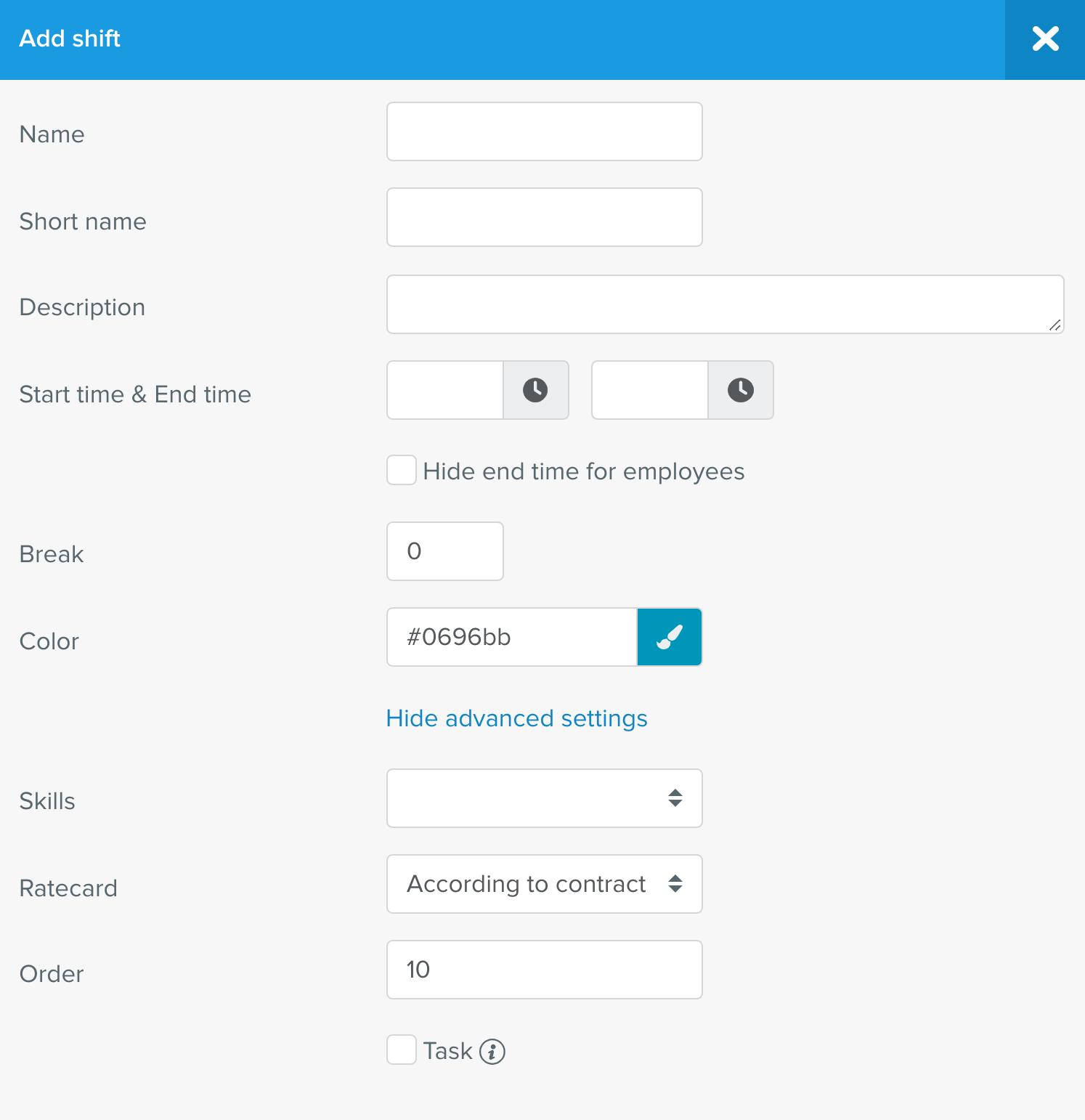The height and width of the screenshot is (1120, 1085).
Task: Click the paintbrush color picker button
Action: pyautogui.click(x=669, y=637)
